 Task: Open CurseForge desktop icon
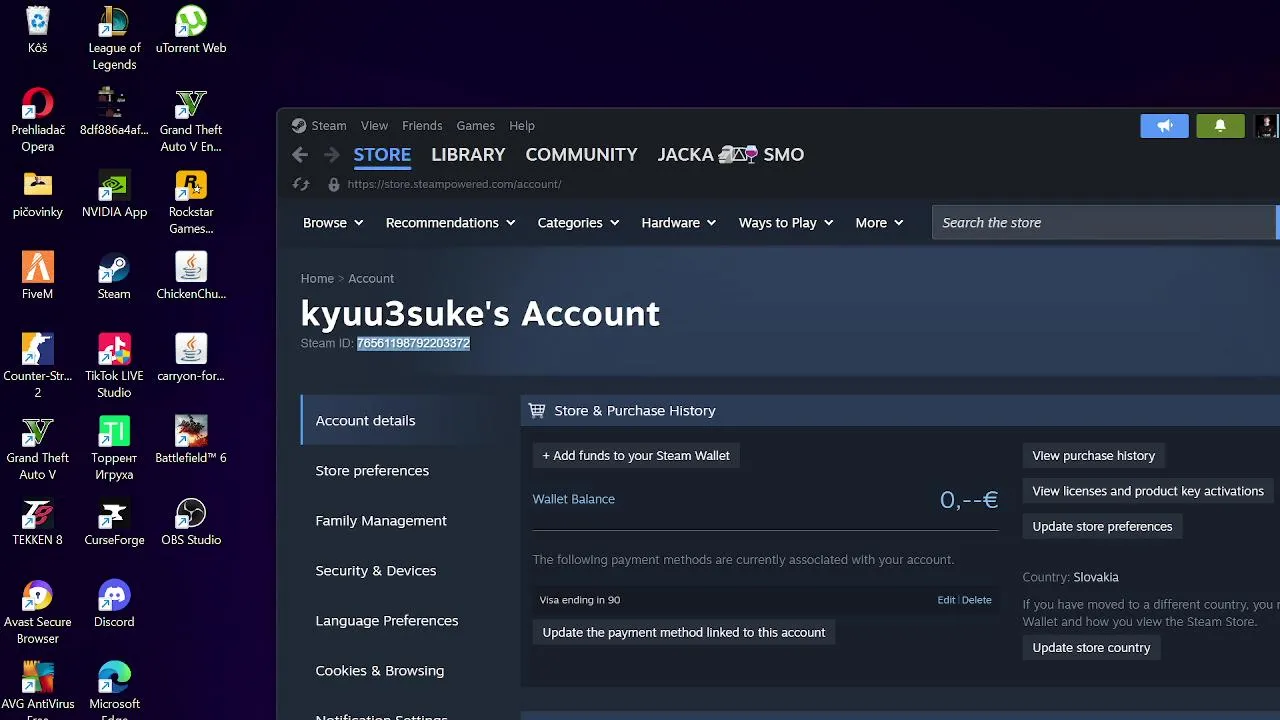[114, 522]
